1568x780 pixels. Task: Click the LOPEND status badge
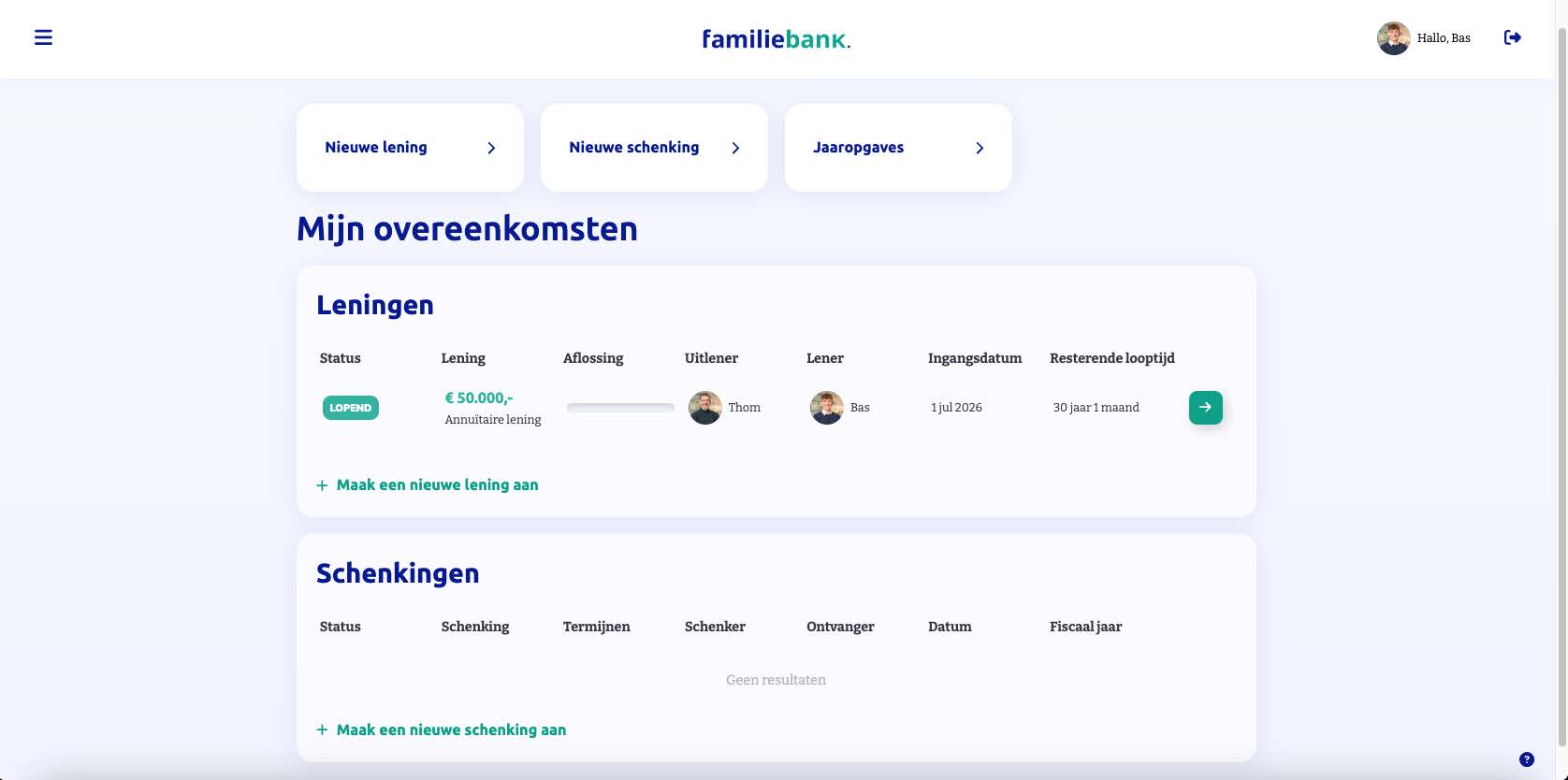click(x=351, y=408)
